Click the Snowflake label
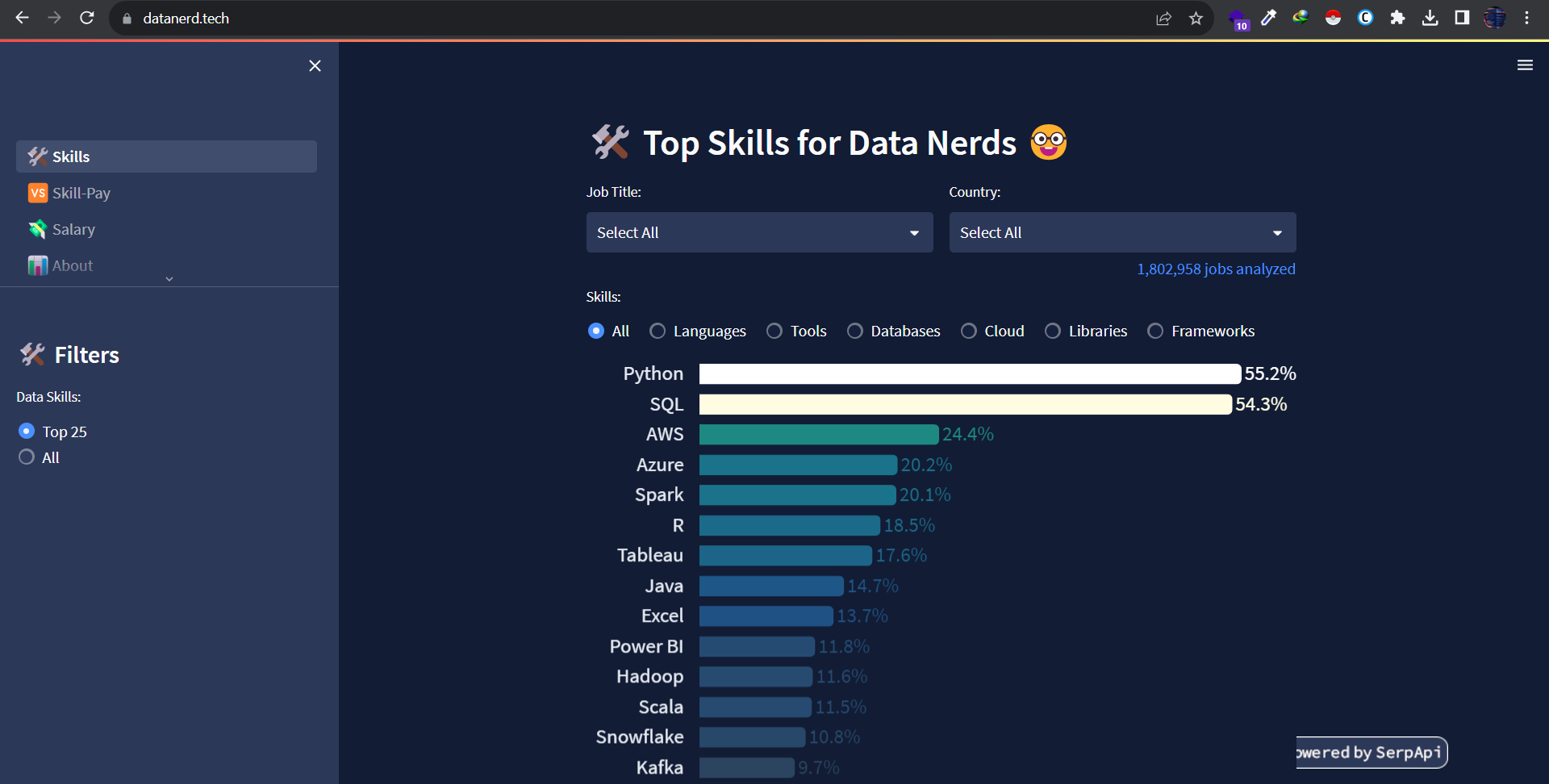1549x784 pixels. point(640,736)
